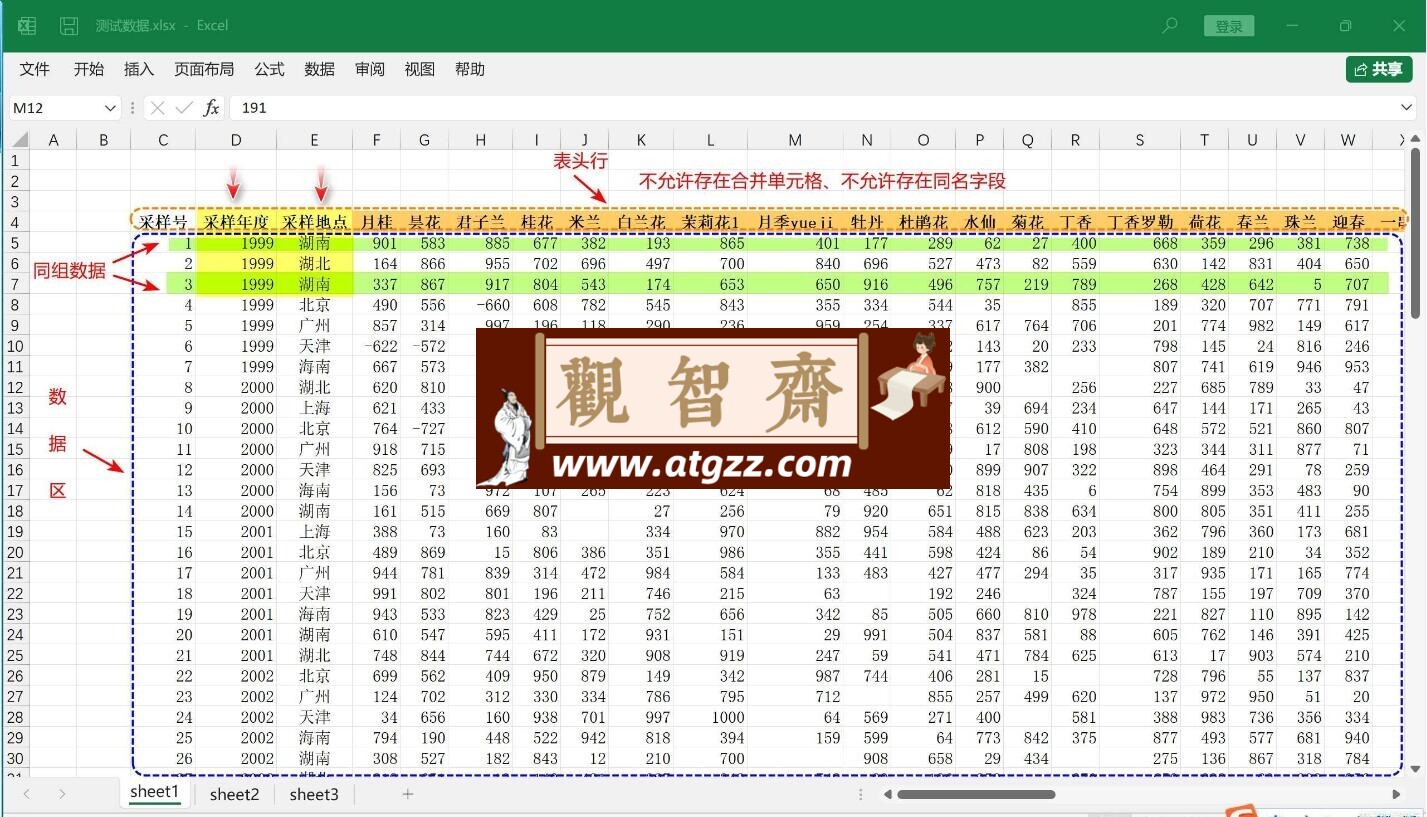Go to the 公式 ribbon tab
This screenshot has width=1427, height=817.
pos(269,69)
